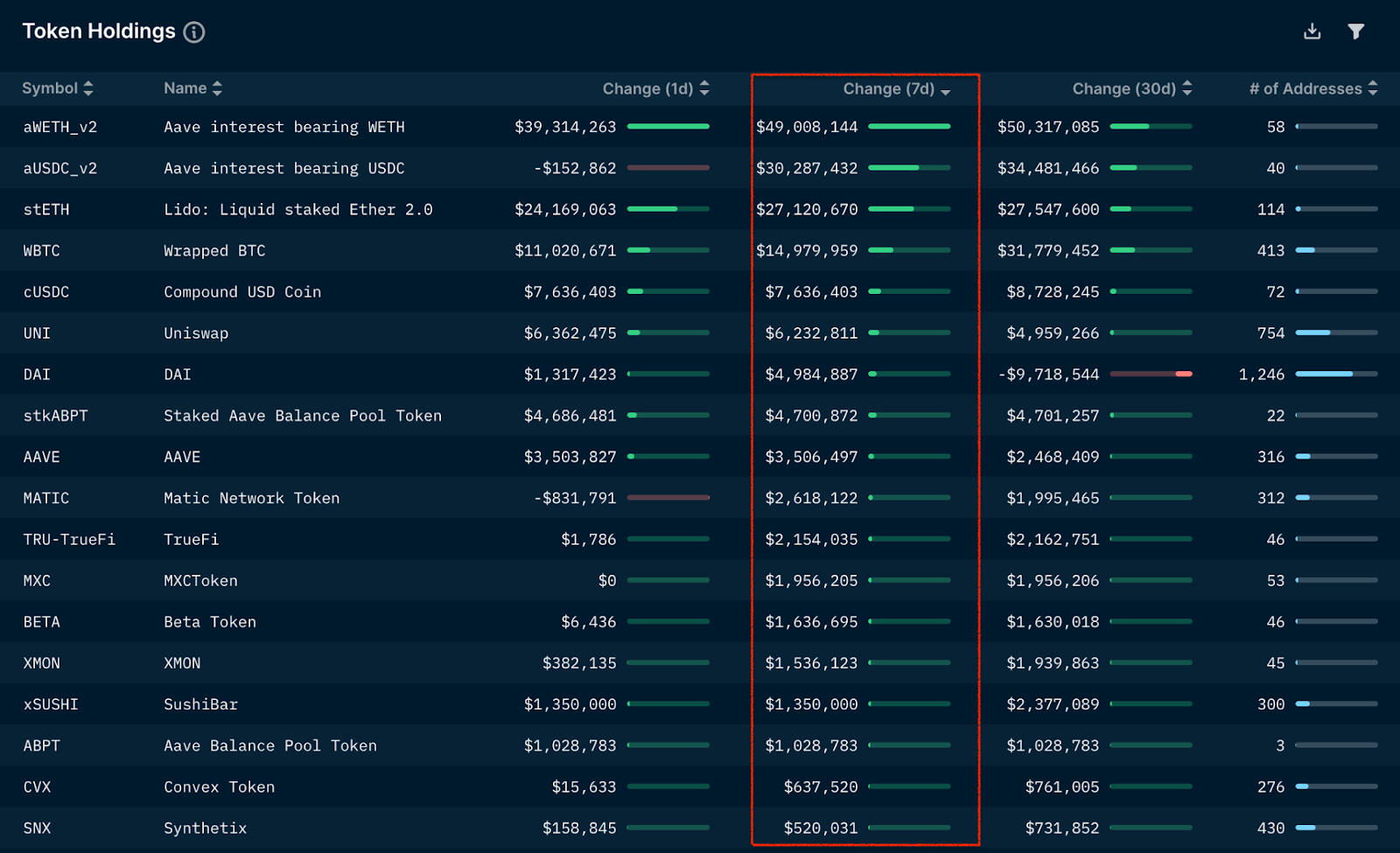This screenshot has width=1400, height=853.
Task: Click Compound USD Coin name
Action: point(242,291)
